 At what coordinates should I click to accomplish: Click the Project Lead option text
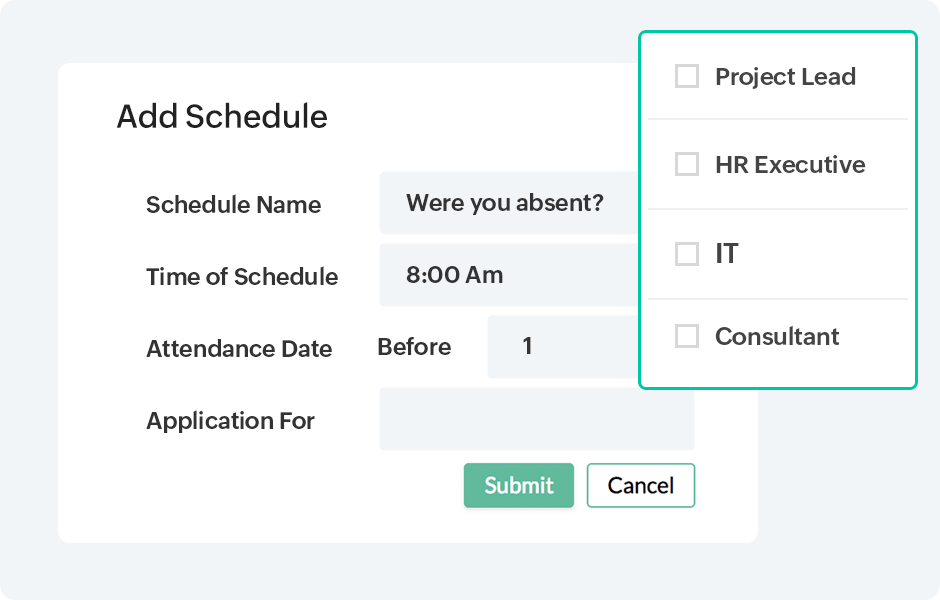tap(785, 77)
